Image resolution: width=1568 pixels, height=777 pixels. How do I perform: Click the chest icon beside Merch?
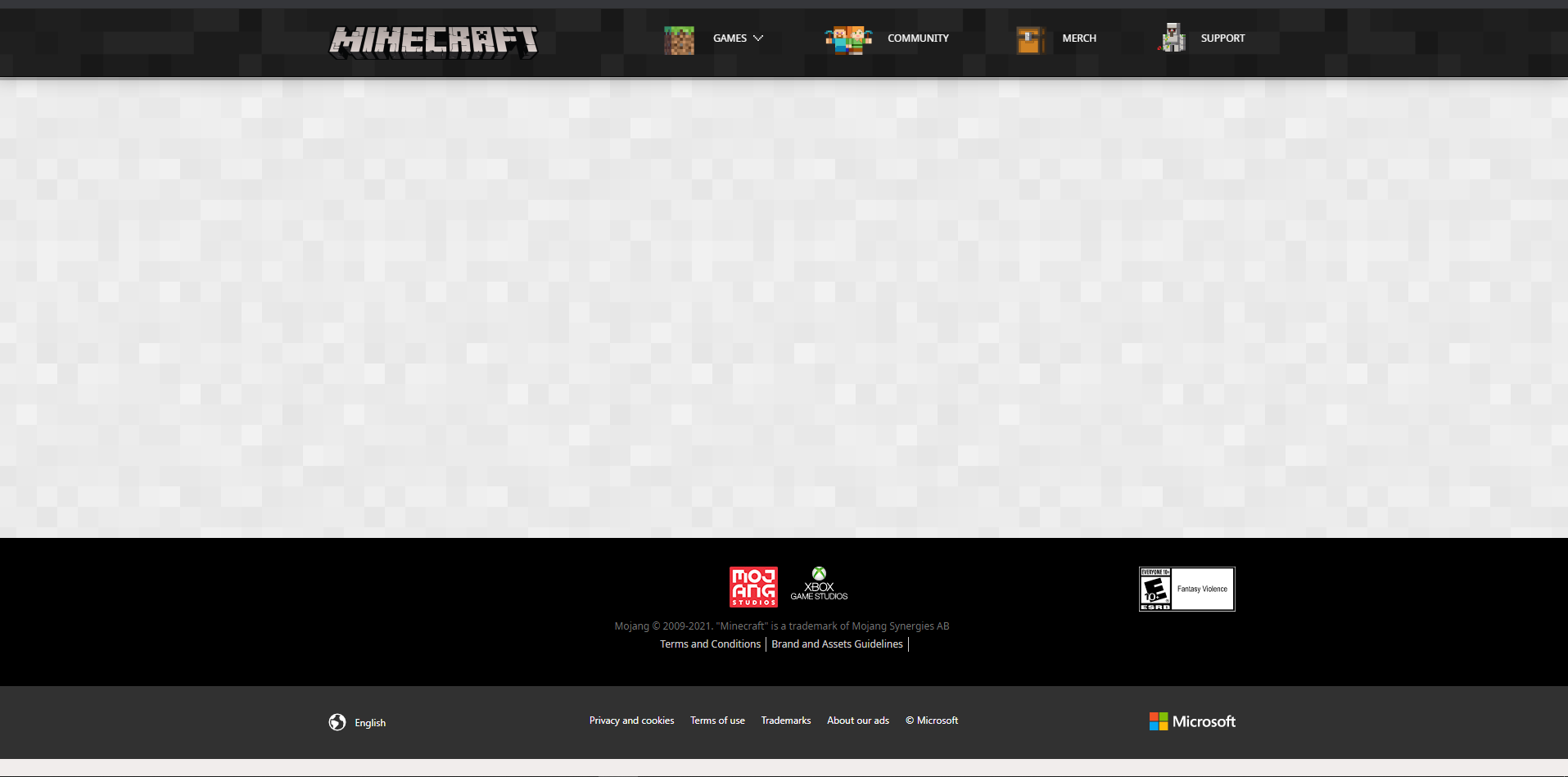click(x=1030, y=39)
